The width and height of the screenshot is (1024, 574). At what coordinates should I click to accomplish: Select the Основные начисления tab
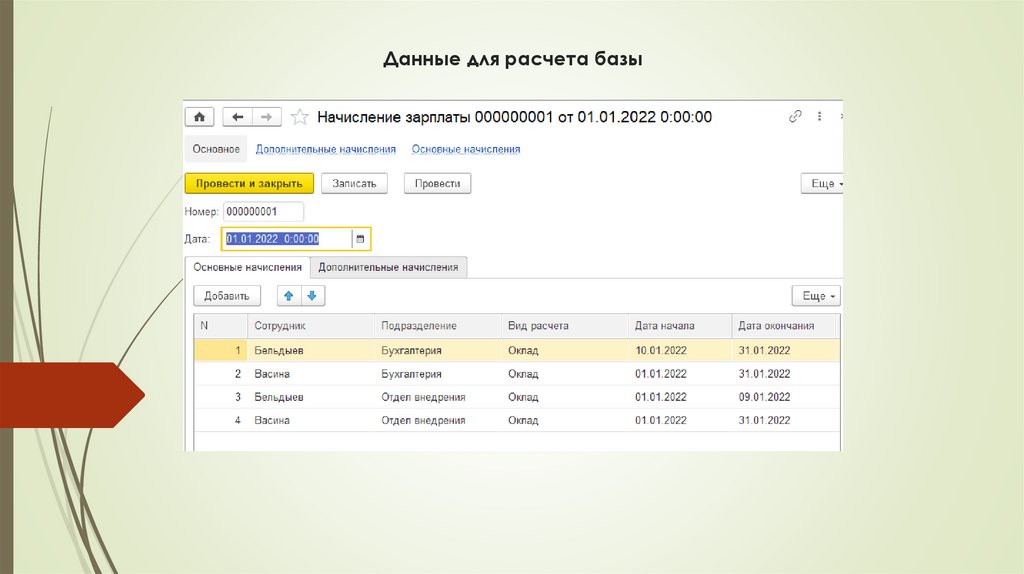[247, 267]
